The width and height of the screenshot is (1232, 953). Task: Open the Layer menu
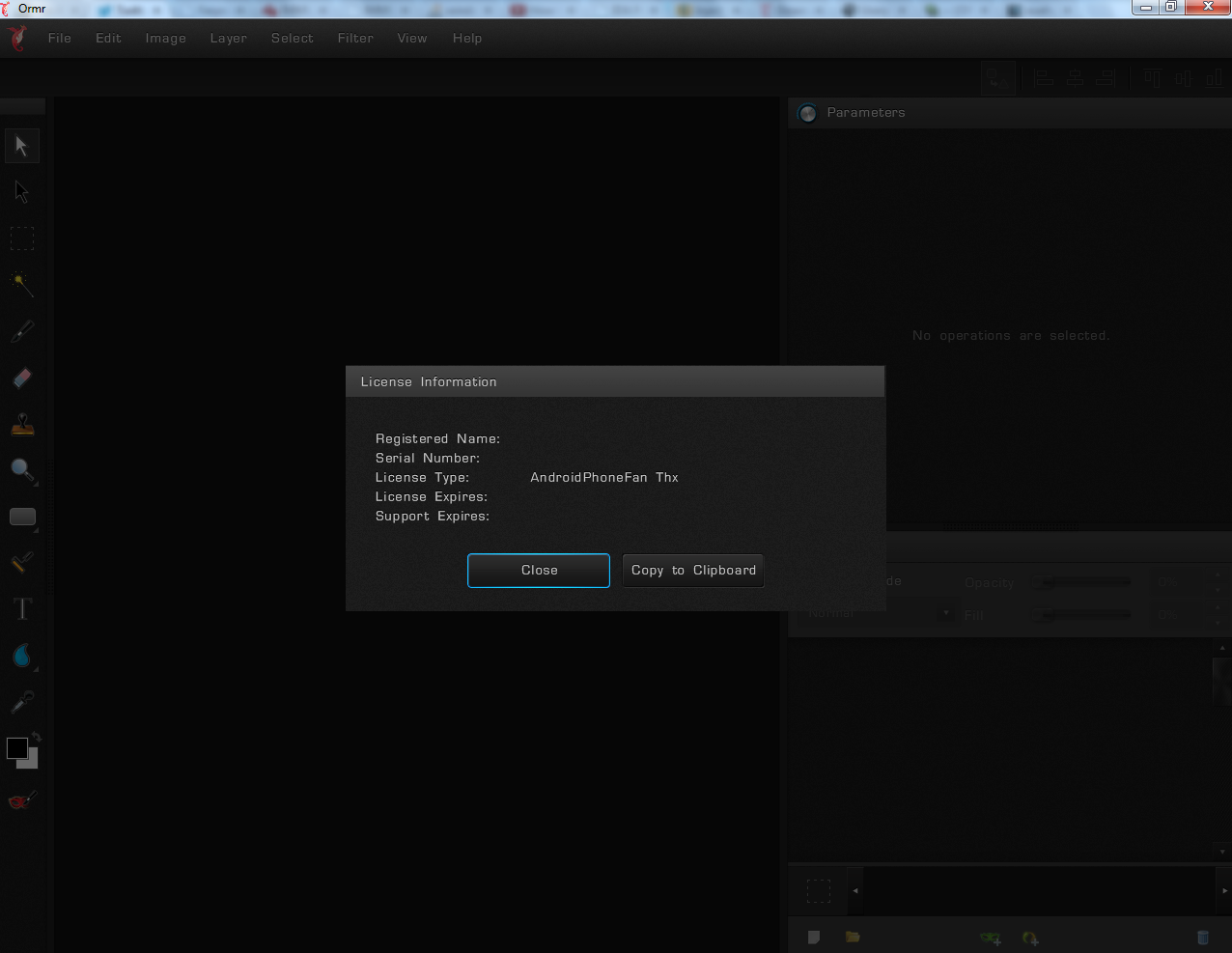229,39
